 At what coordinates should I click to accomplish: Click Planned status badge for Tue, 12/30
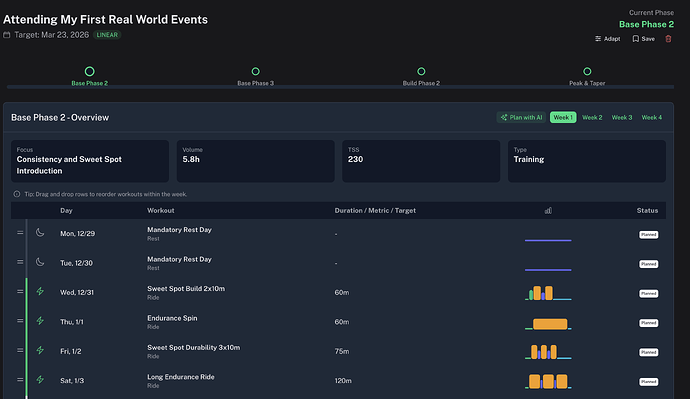(649, 264)
